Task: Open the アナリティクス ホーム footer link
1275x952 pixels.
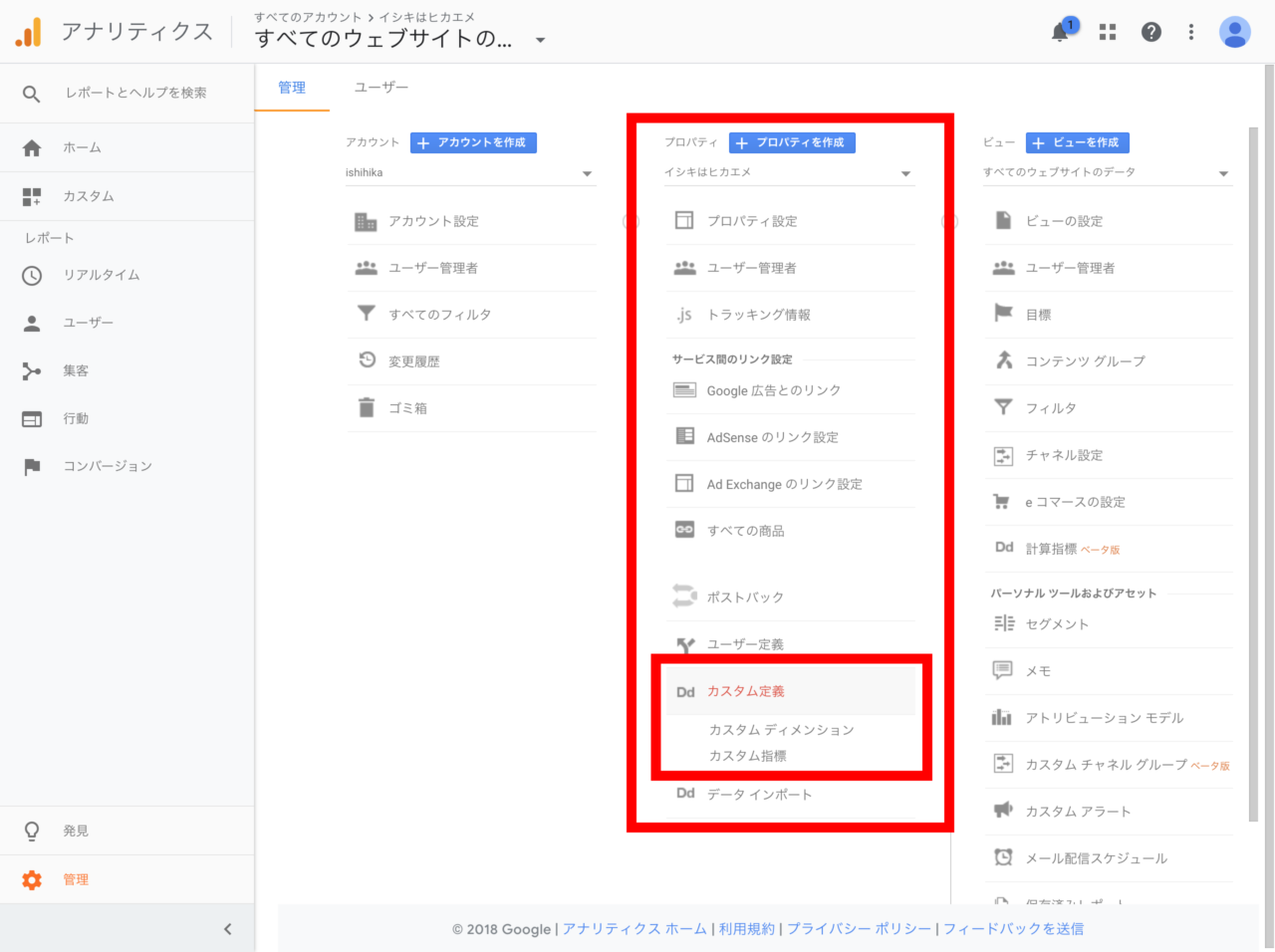Action: coord(635,929)
